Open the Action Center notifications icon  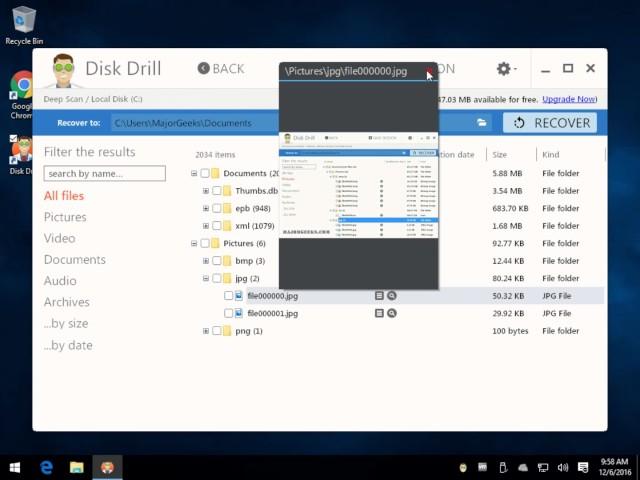point(583,467)
